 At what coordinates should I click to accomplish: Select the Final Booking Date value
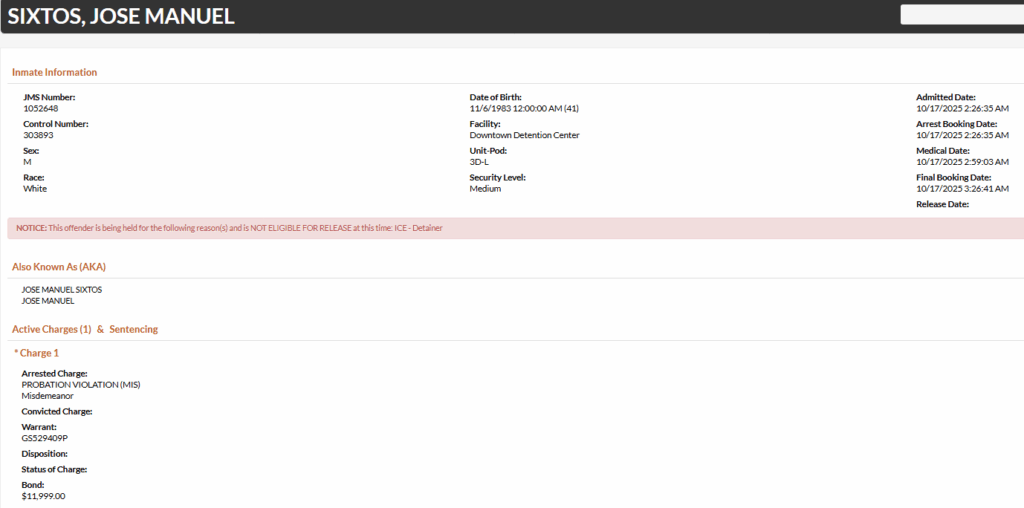pyautogui.click(x=962, y=188)
